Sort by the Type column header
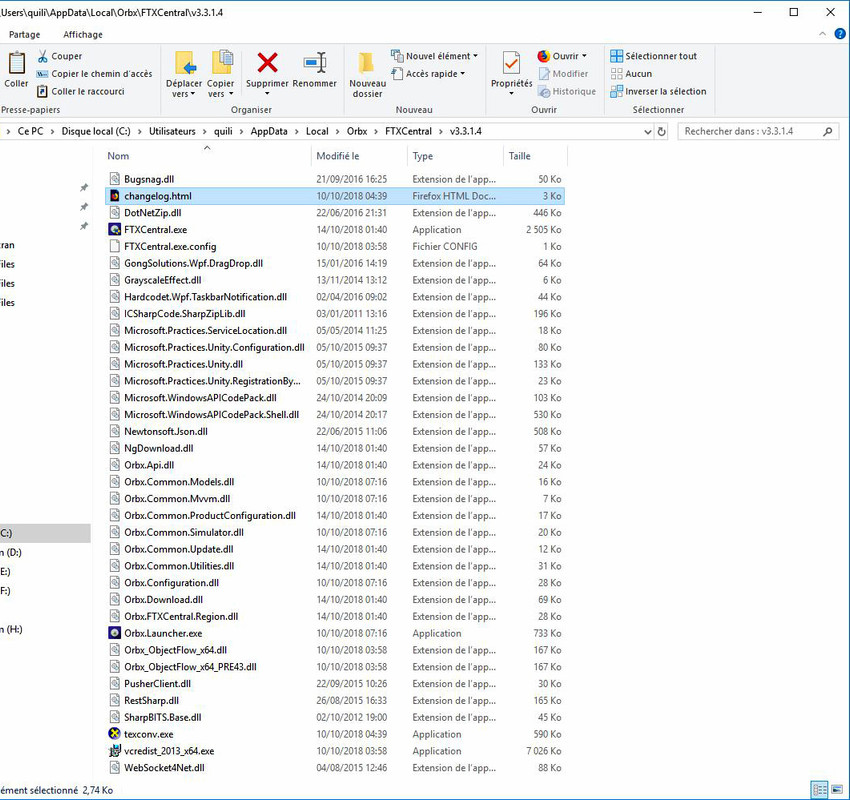850x800 pixels. click(x=423, y=156)
